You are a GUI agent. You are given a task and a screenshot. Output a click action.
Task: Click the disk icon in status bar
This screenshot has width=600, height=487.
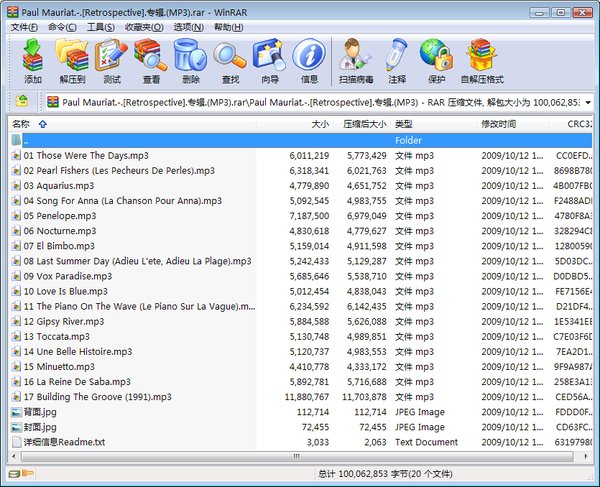click(15, 474)
